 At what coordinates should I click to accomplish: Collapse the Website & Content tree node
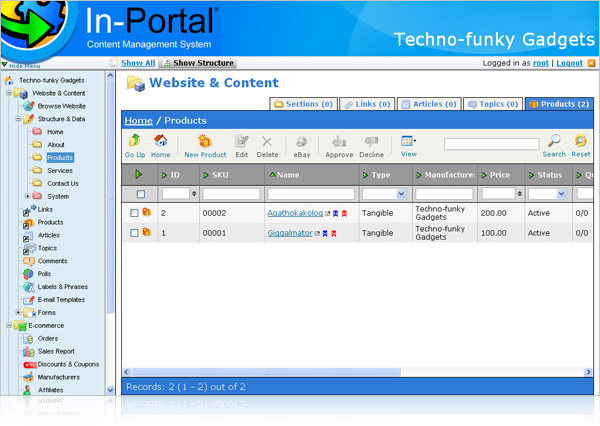9,93
